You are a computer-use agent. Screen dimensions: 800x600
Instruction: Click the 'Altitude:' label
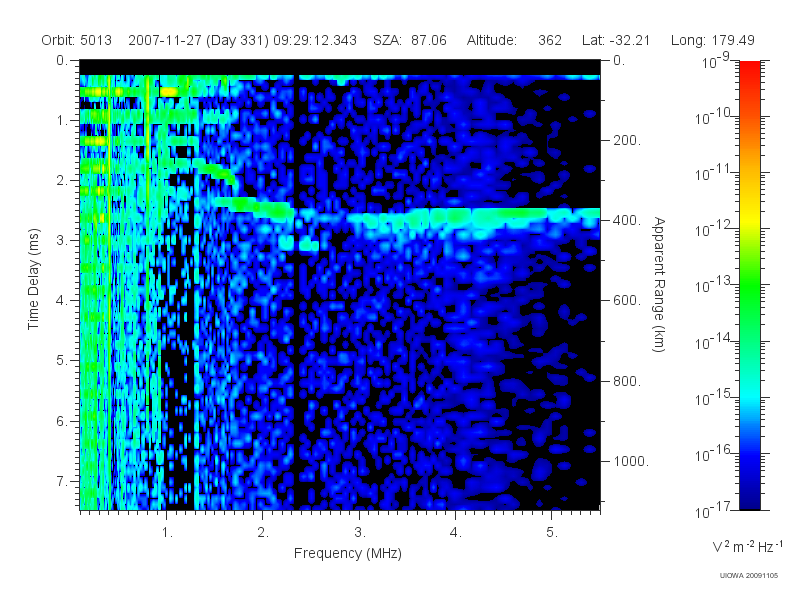click(492, 40)
